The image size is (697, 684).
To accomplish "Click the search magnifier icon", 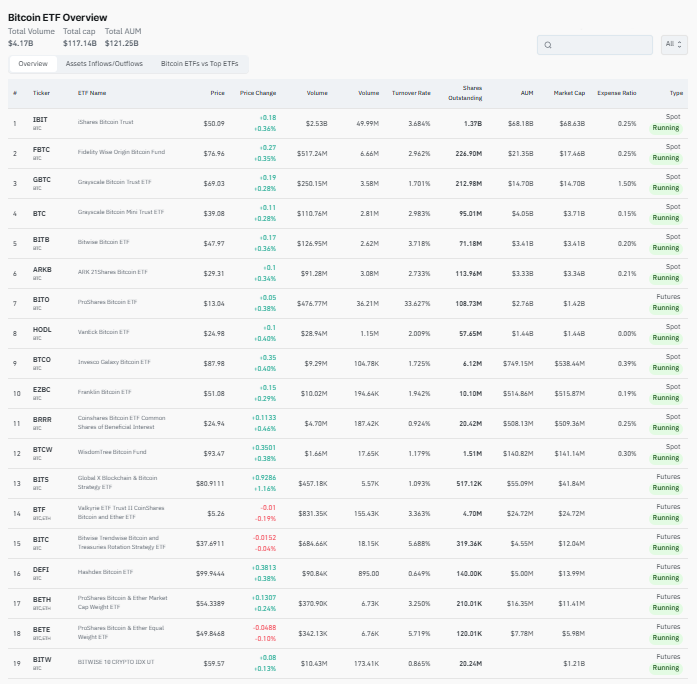I will point(548,45).
